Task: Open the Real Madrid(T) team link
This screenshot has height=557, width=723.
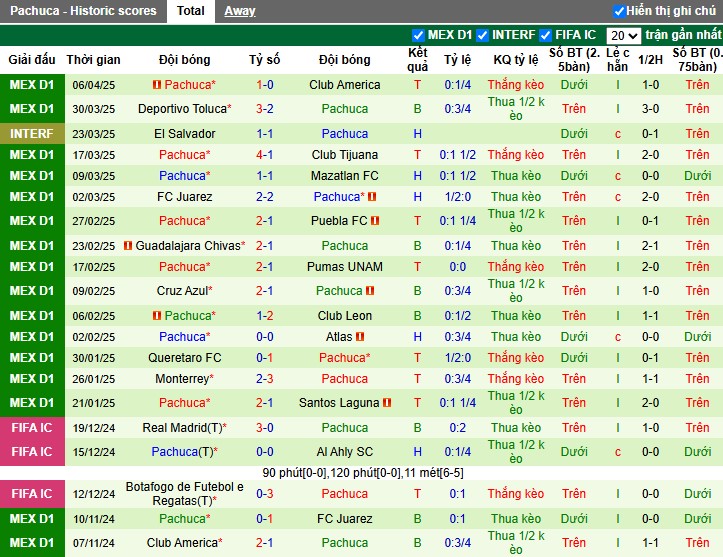Action: point(183,428)
